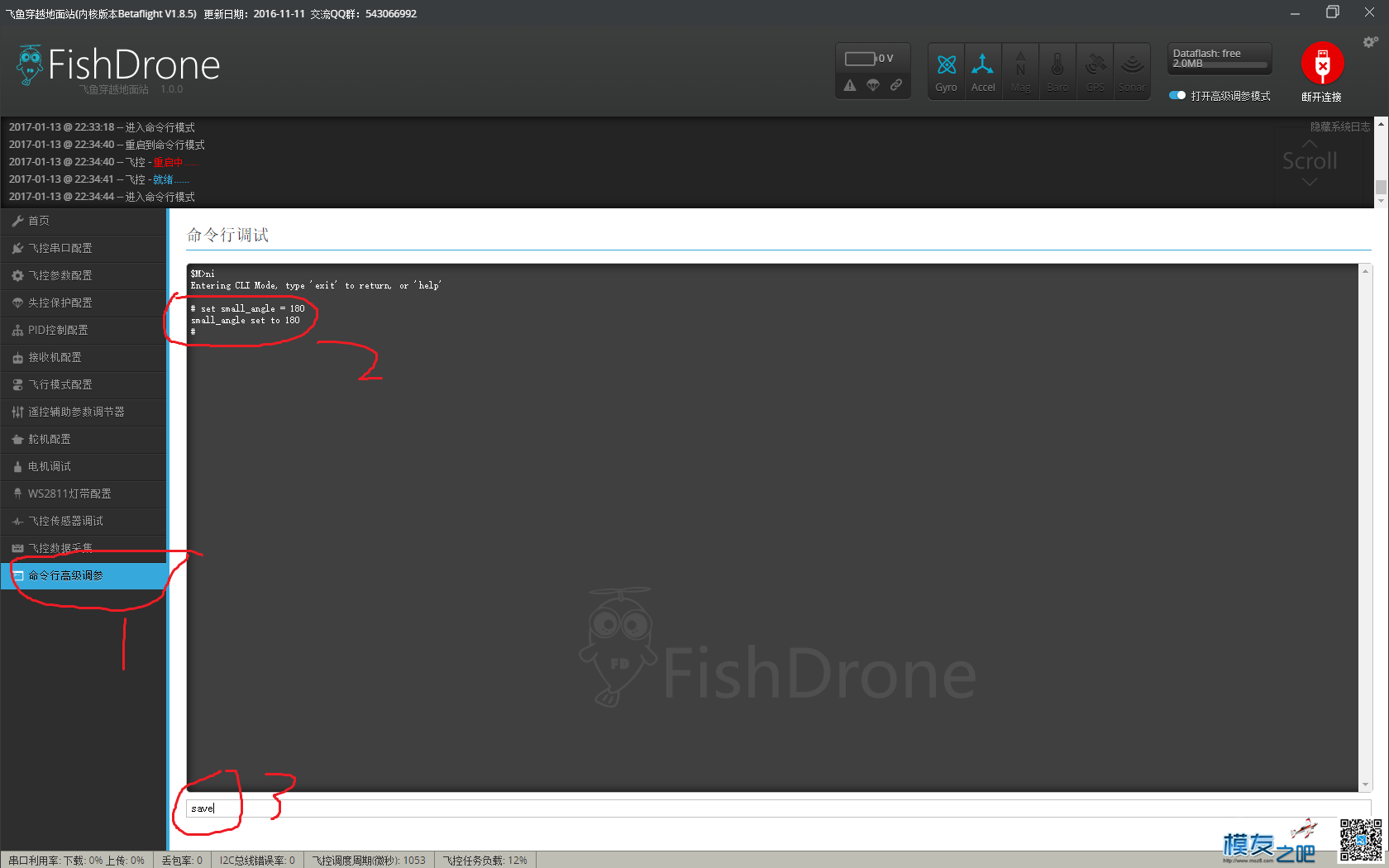Select the 命令行高级调参 tab
This screenshot has height=868, width=1389.
[x=83, y=575]
